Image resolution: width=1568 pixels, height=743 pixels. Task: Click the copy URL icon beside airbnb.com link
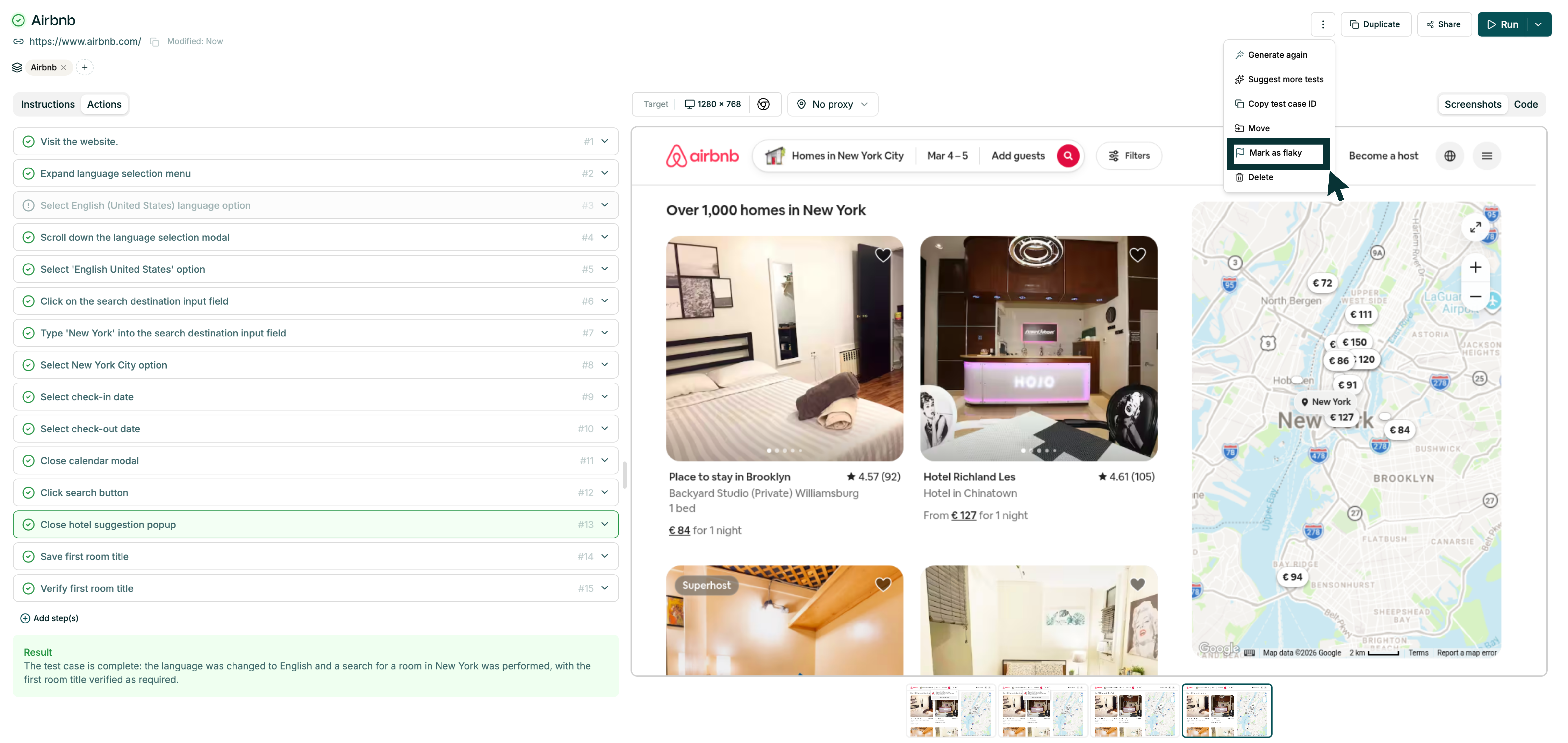point(155,42)
